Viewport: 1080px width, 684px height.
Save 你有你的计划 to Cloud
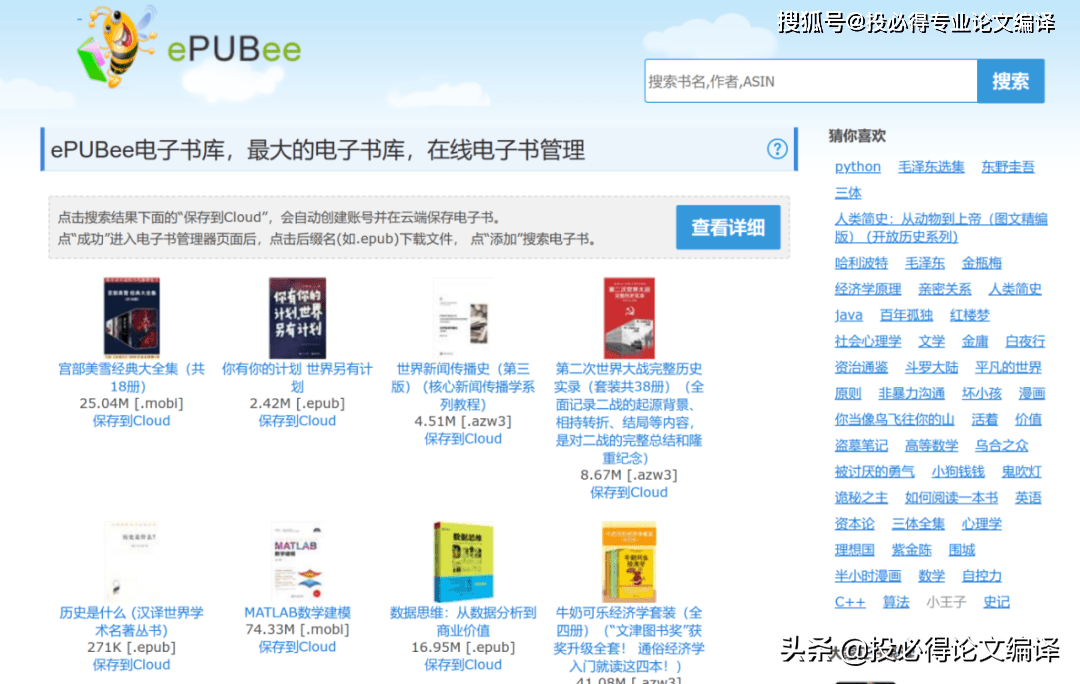297,421
